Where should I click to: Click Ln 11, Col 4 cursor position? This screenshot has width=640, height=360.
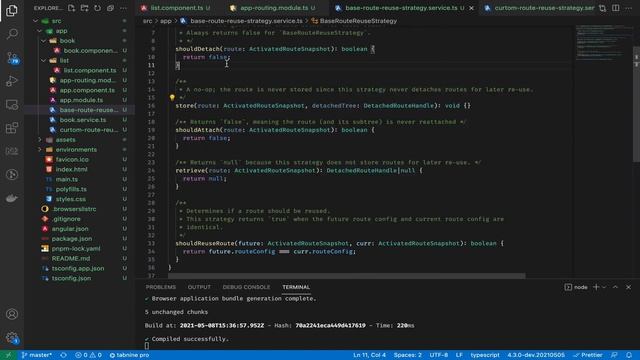(369, 355)
